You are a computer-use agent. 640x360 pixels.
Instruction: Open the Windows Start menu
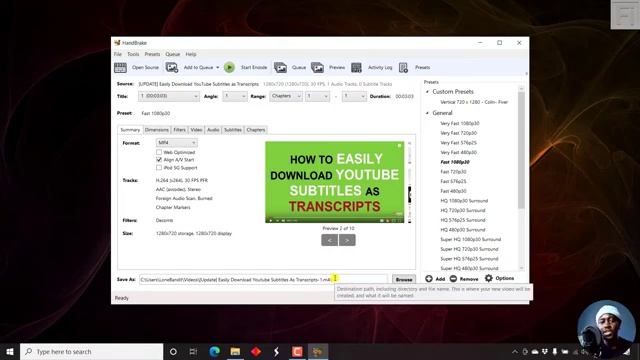(10, 351)
